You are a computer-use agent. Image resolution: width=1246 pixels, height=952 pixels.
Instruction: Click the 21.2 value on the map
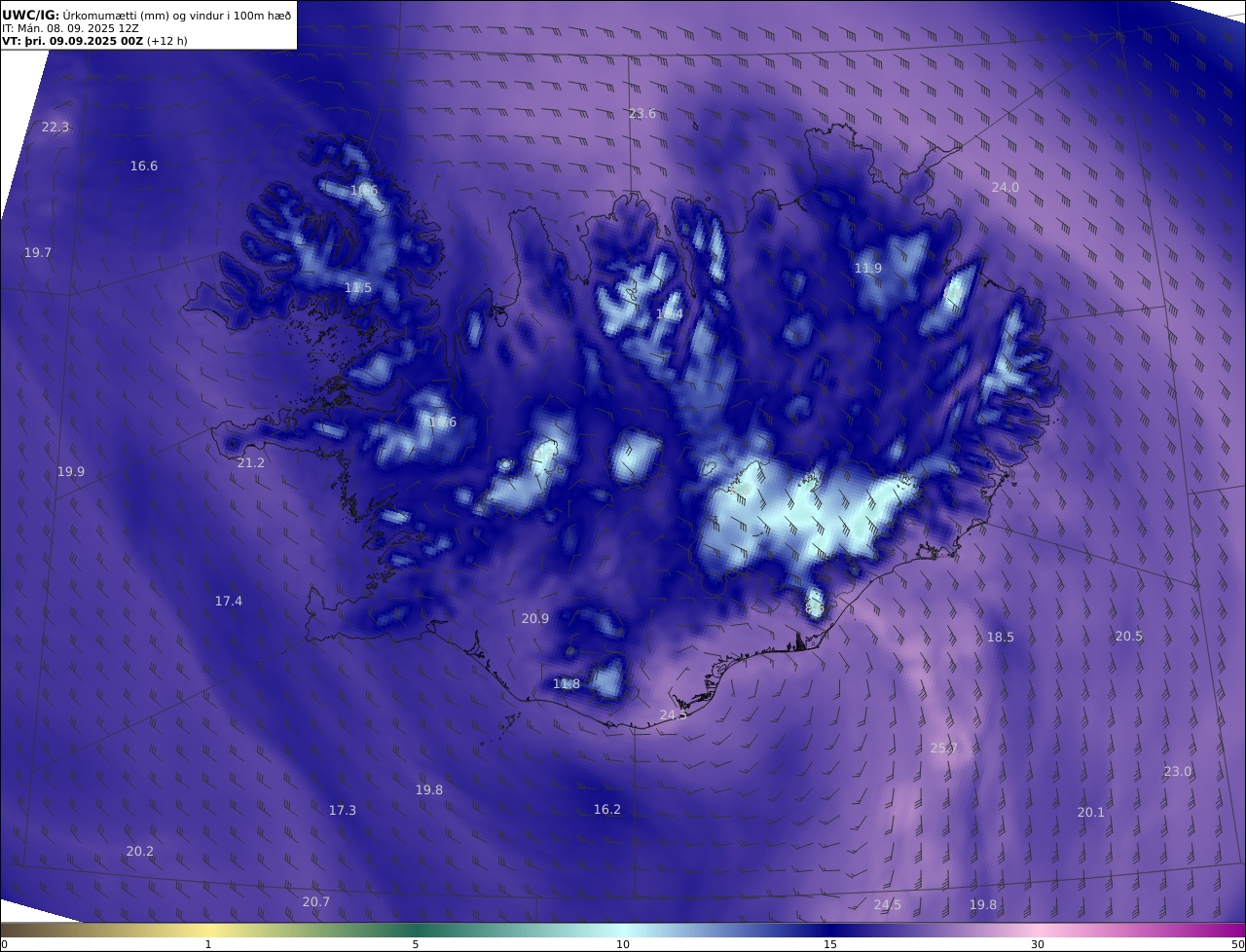pos(251,462)
